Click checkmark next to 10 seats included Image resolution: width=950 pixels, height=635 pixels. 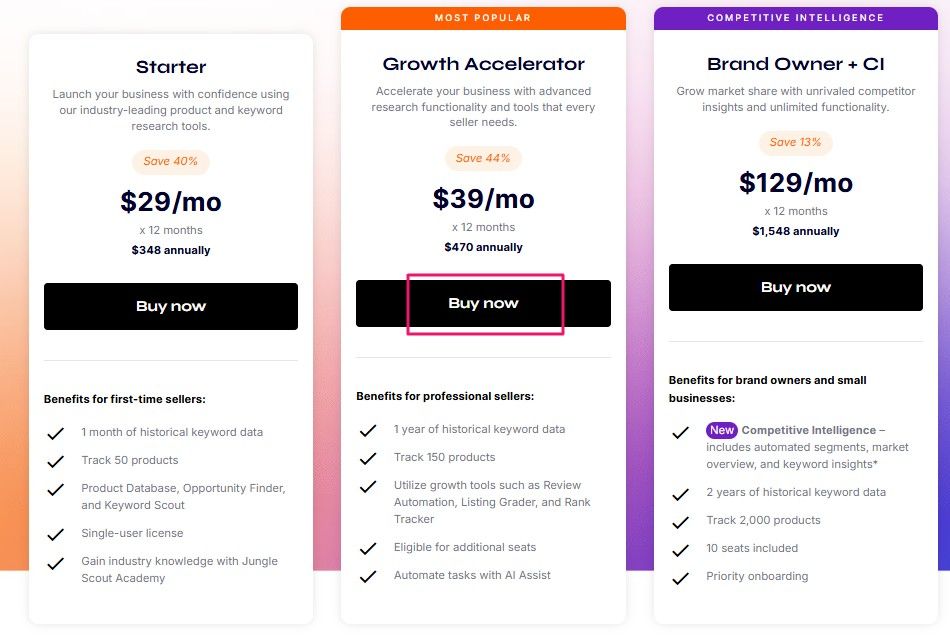click(680, 550)
